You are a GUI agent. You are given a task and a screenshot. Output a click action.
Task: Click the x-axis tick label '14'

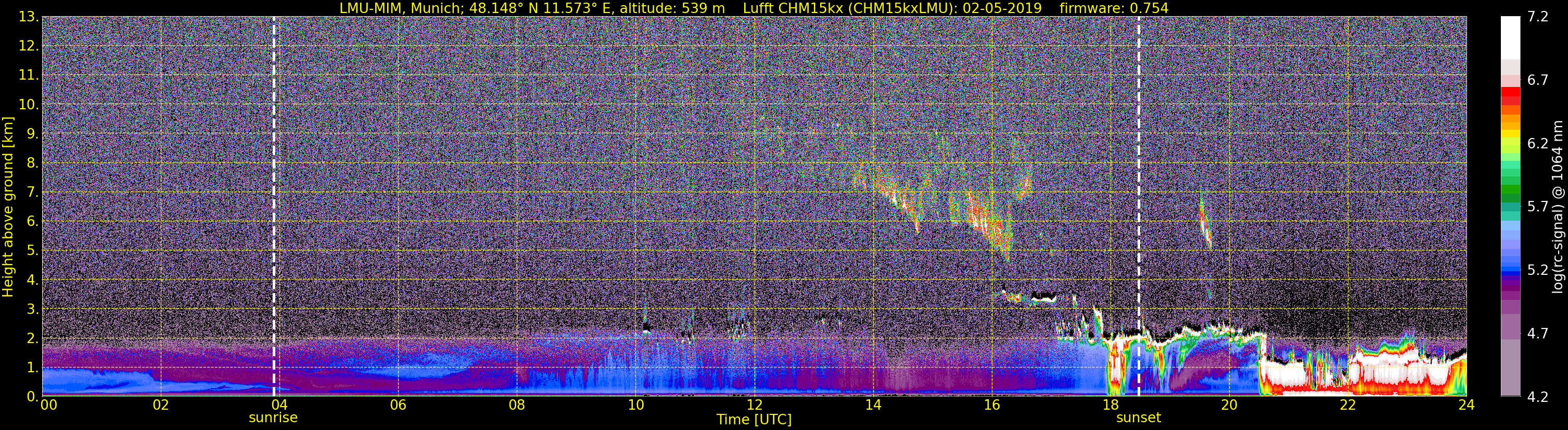pyautogui.click(x=873, y=406)
